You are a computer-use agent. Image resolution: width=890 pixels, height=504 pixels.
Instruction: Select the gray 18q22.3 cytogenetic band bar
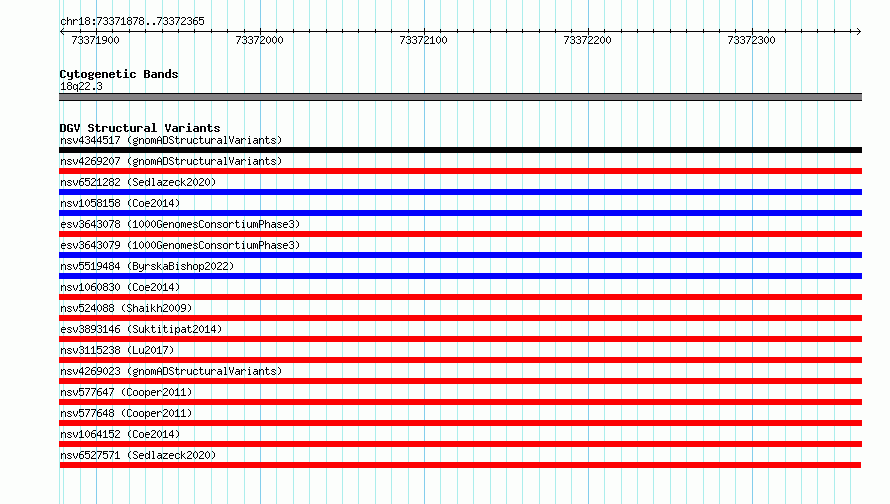tap(460, 97)
